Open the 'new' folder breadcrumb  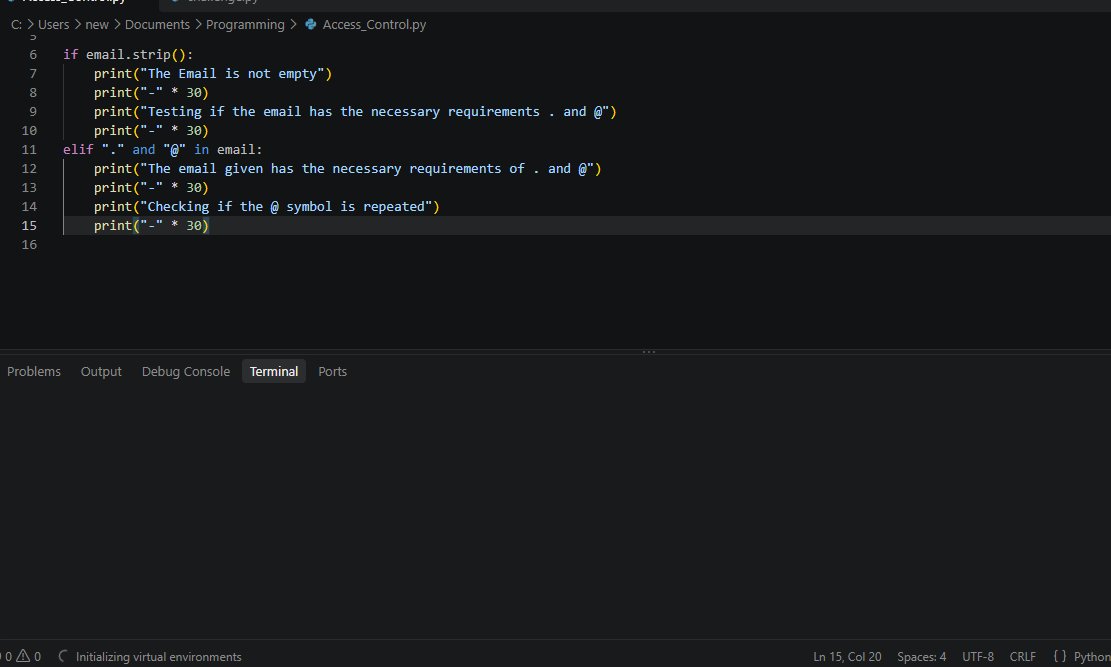[97, 24]
